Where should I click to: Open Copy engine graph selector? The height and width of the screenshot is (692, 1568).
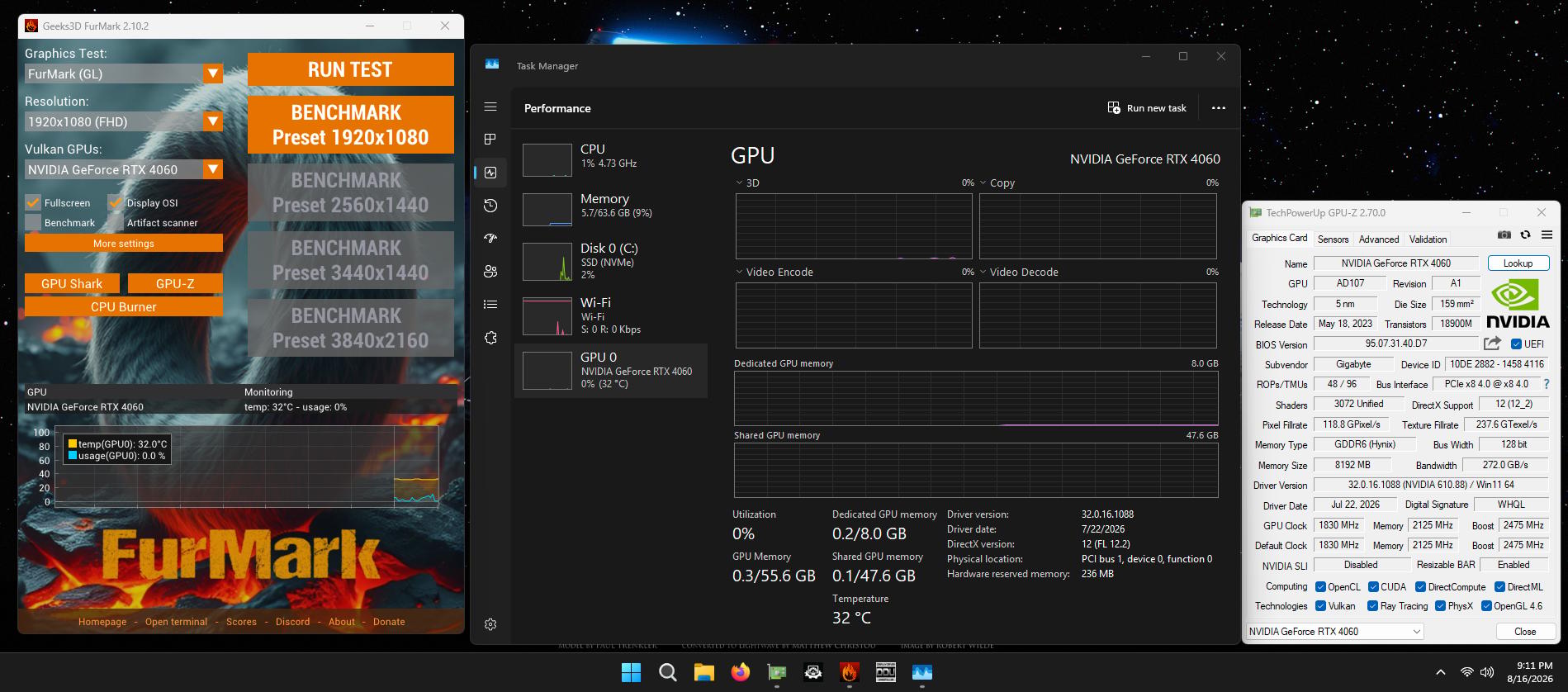coord(997,182)
